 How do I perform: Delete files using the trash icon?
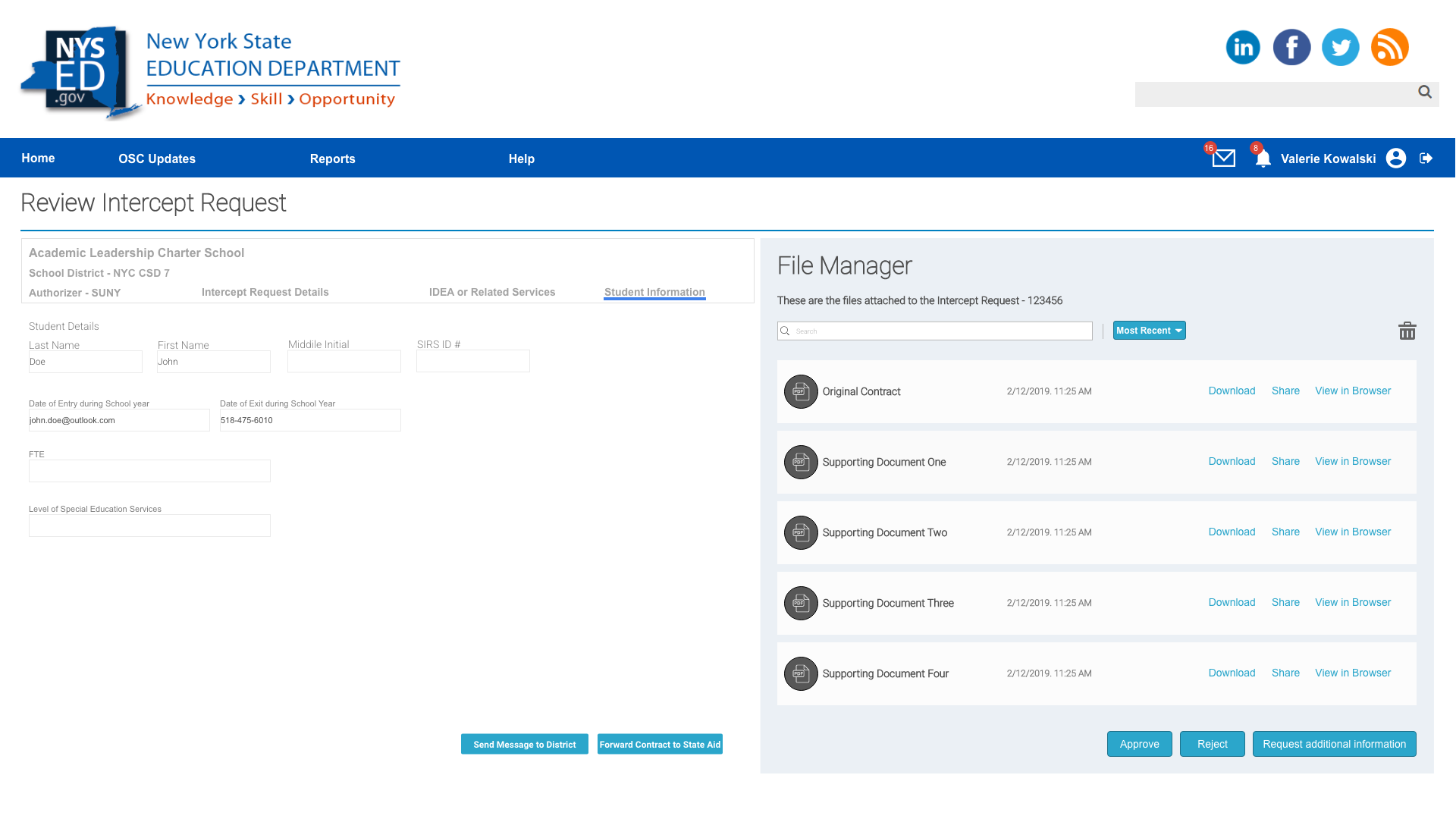coord(1407,331)
